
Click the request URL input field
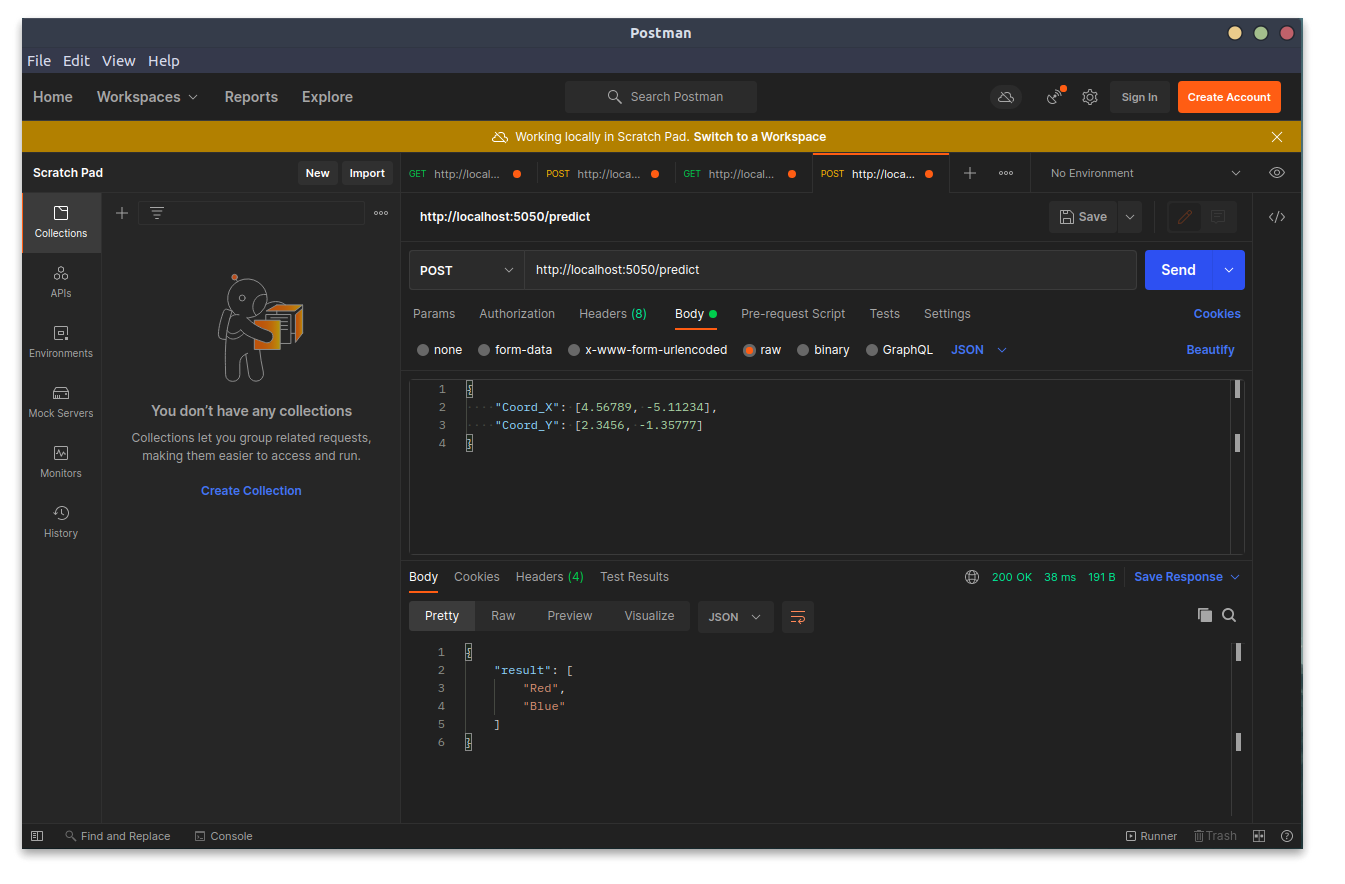click(x=830, y=270)
